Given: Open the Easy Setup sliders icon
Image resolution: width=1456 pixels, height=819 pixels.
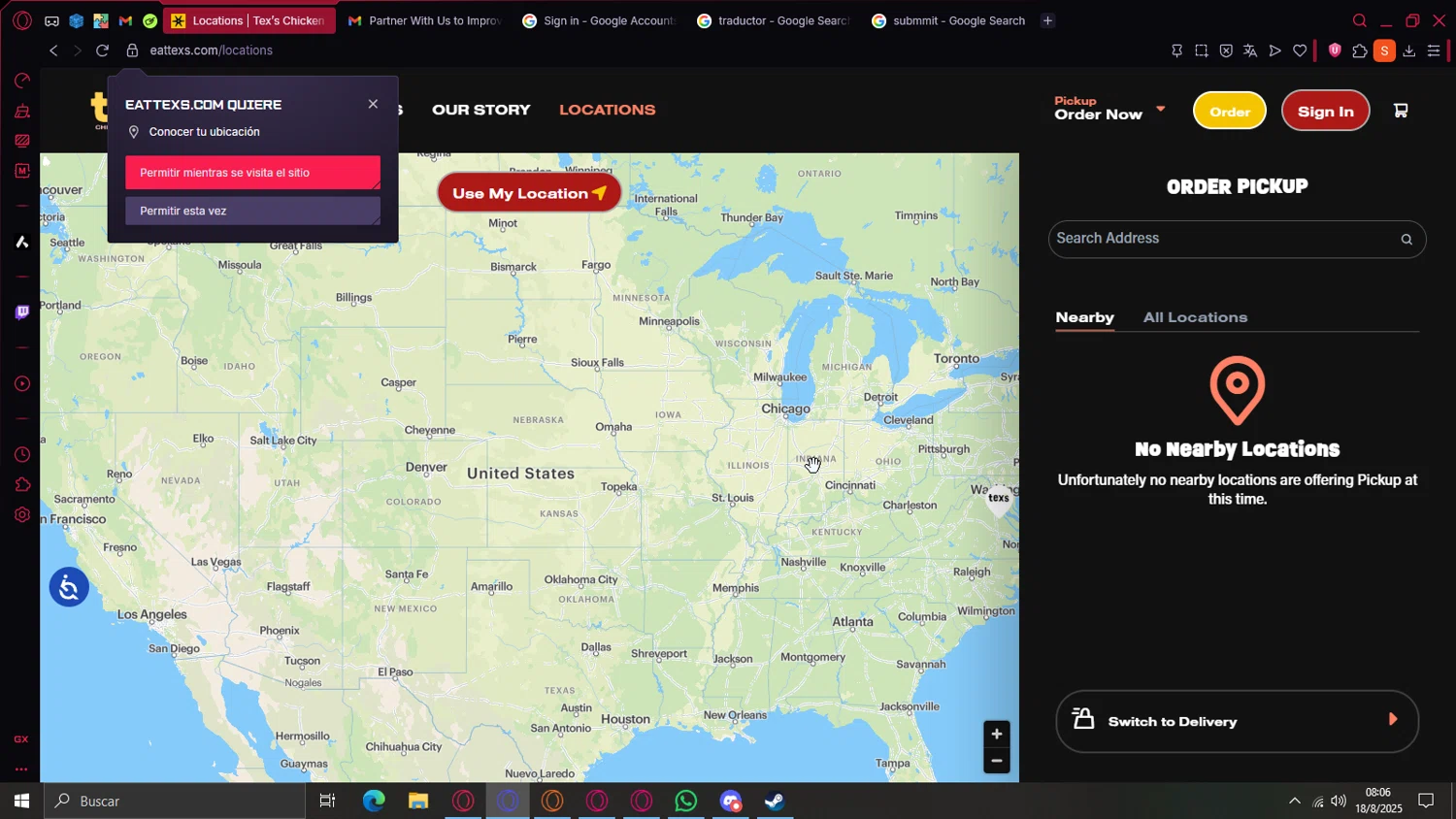Looking at the screenshot, I should click(1434, 51).
